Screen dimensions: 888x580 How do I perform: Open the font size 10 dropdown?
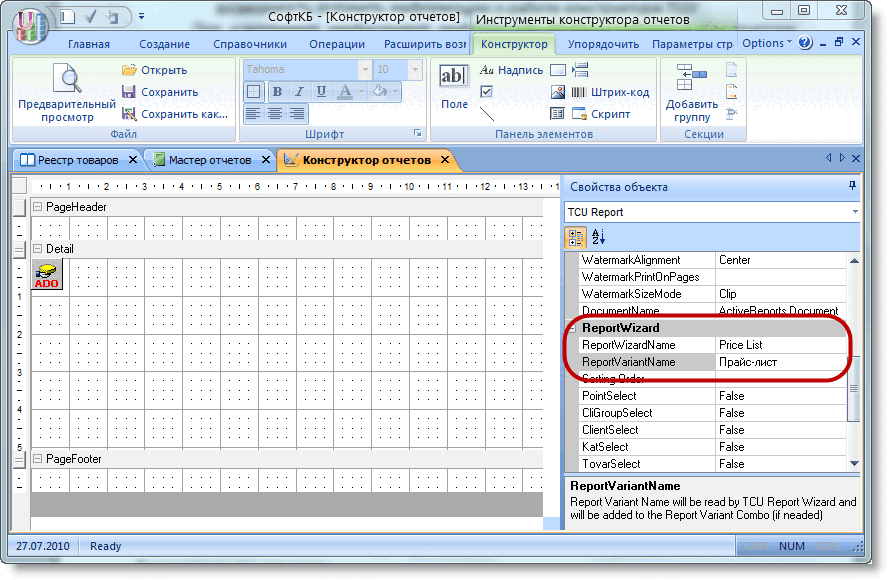[x=415, y=70]
